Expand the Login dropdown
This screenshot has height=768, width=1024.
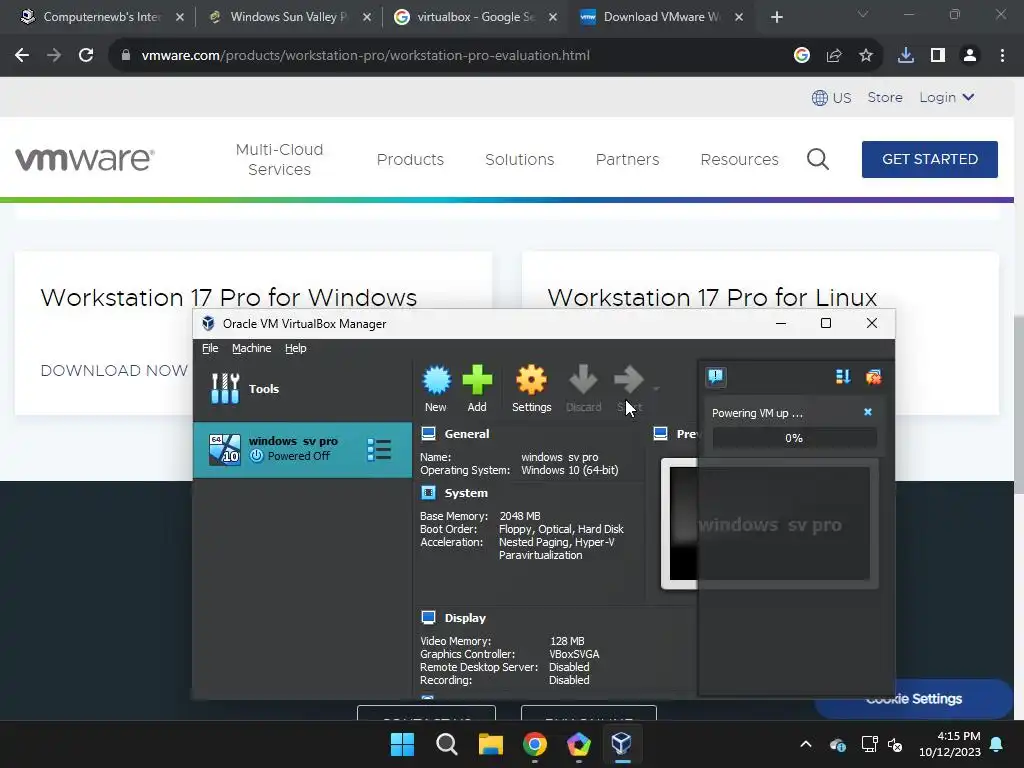click(x=947, y=97)
